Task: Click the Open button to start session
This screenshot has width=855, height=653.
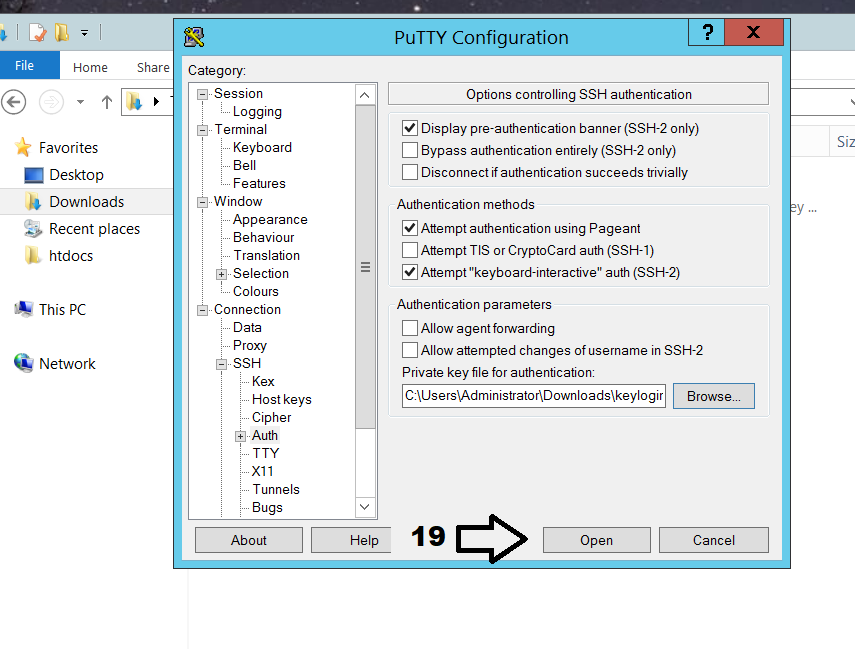Action: 596,540
